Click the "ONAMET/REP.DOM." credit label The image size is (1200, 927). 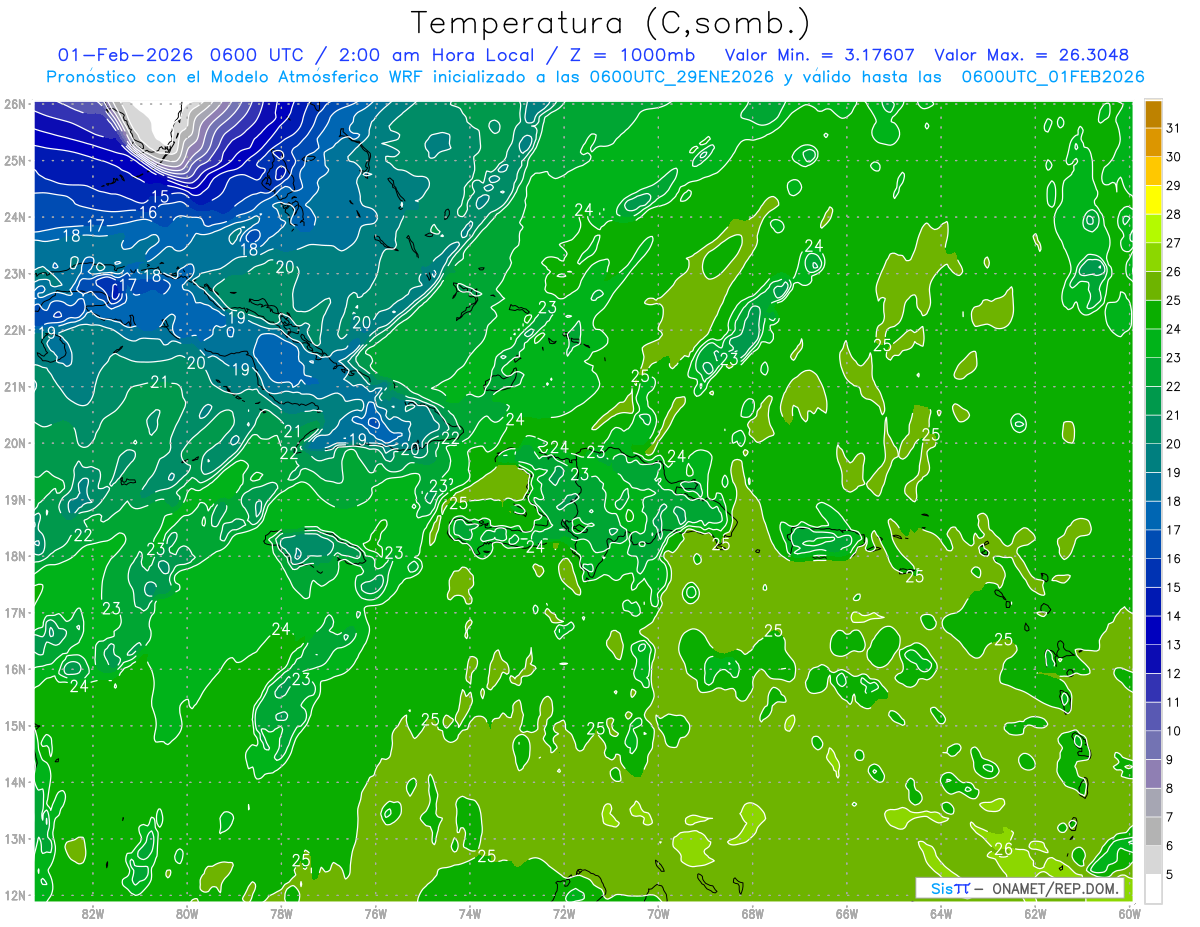tap(1056, 888)
